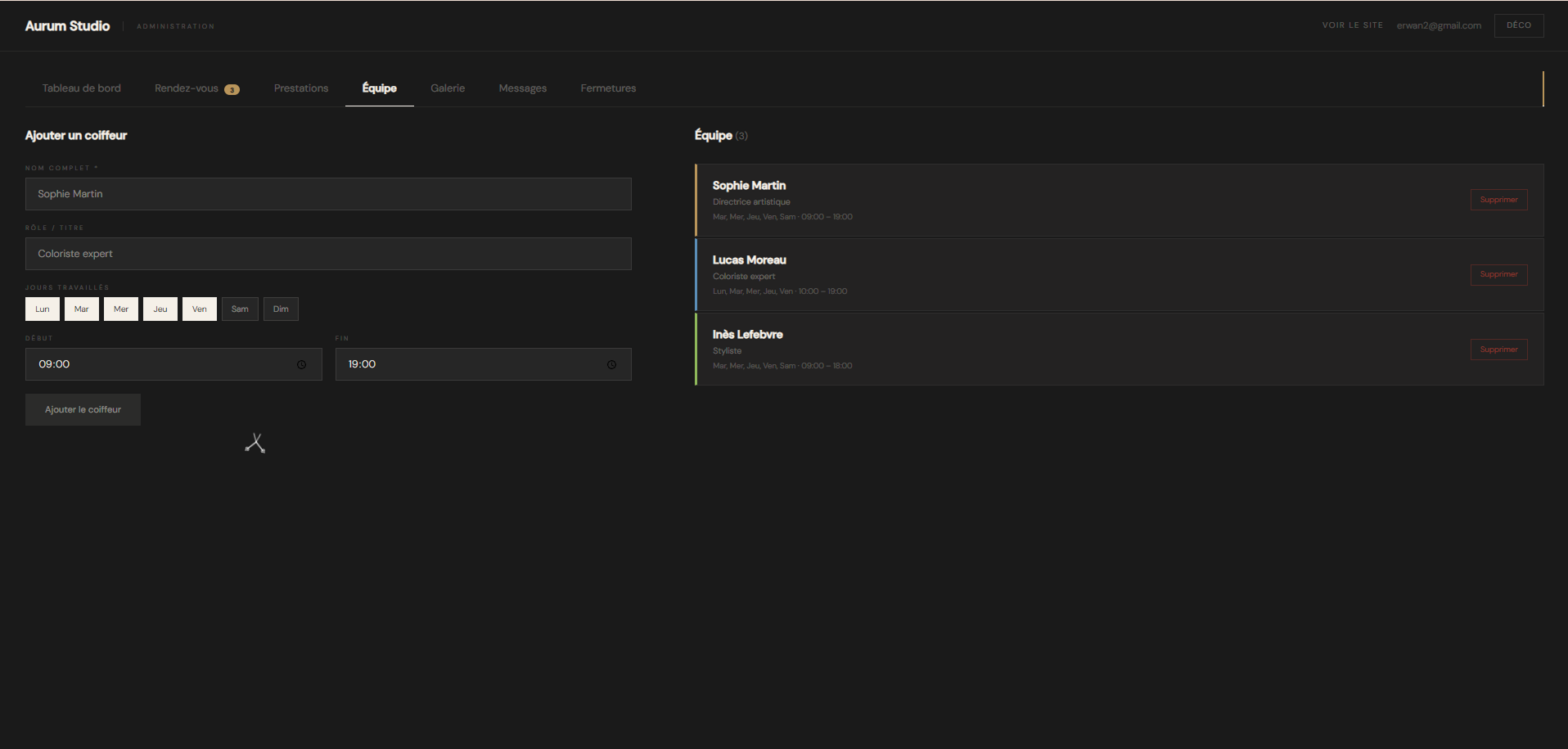Remove Lucas Moreau via Supprimer
This screenshot has width=1568, height=749.
[x=1498, y=274]
